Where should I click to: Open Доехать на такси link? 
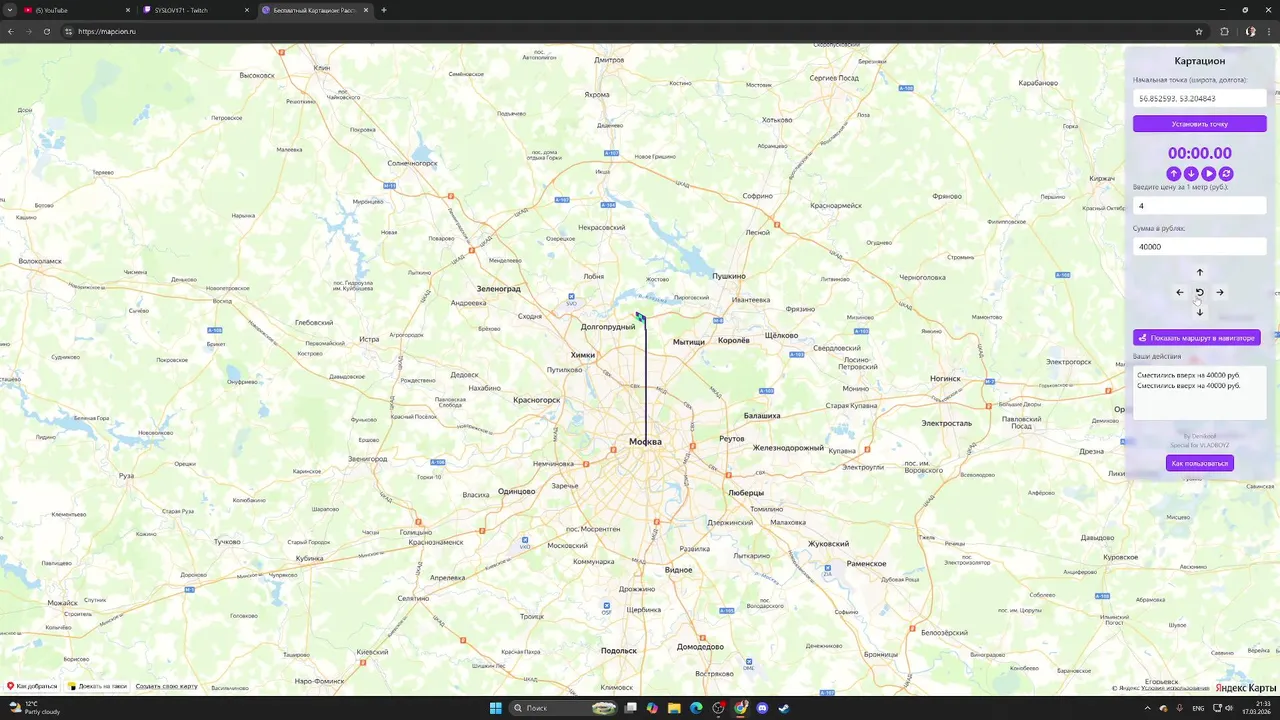coord(97,686)
